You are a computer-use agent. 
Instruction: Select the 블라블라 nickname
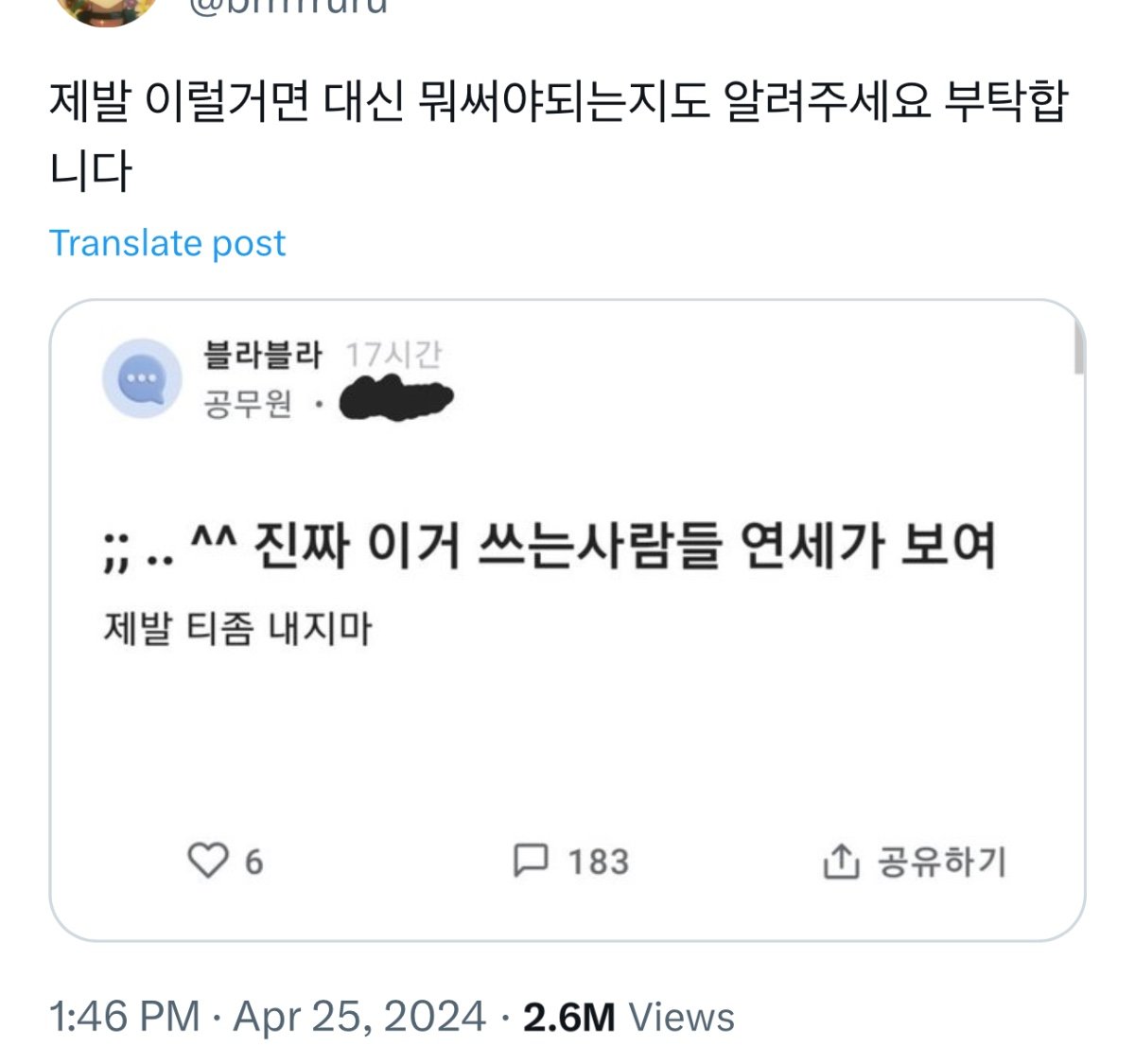click(x=263, y=355)
